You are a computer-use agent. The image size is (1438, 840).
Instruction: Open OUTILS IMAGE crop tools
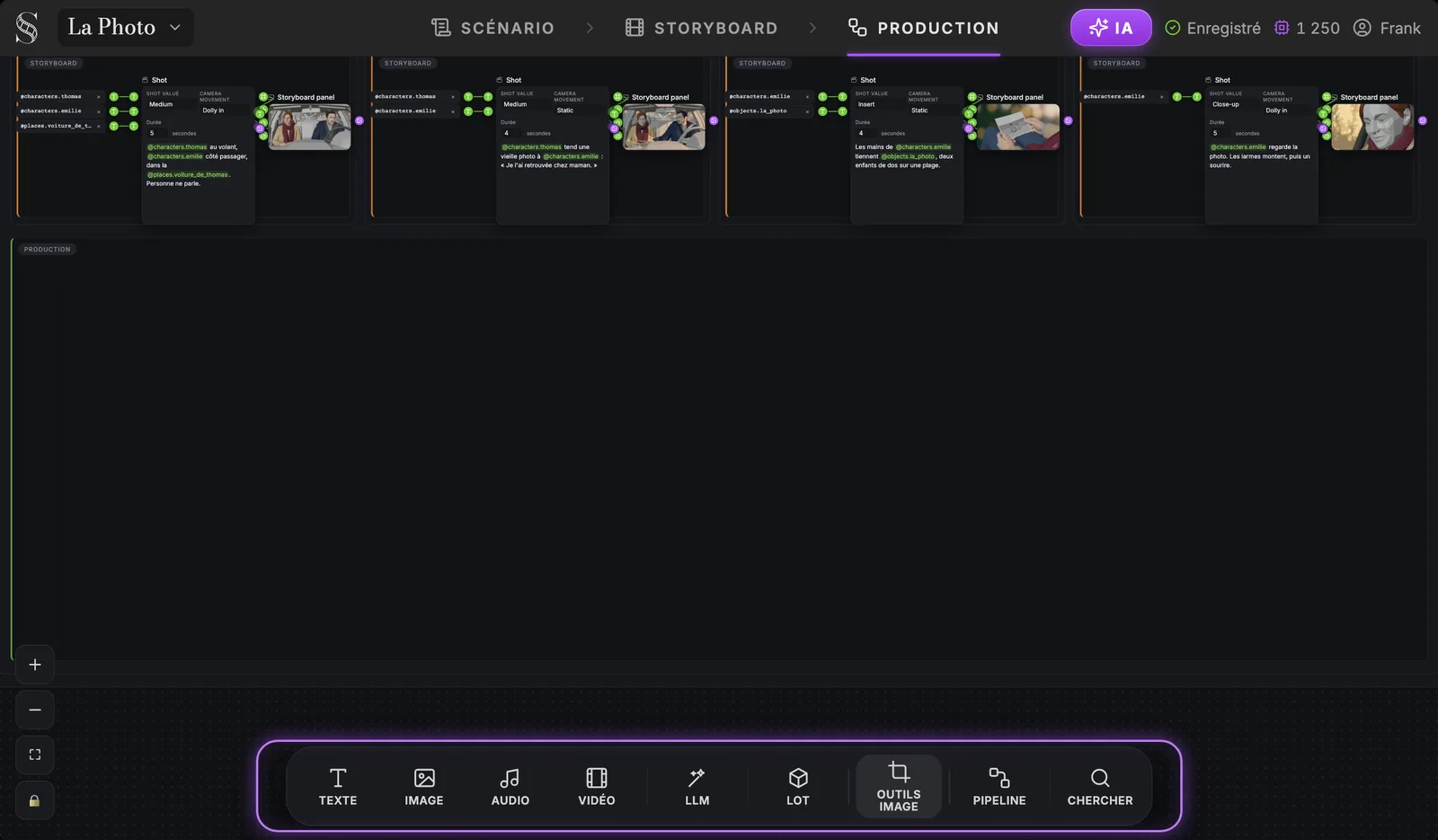(899, 787)
